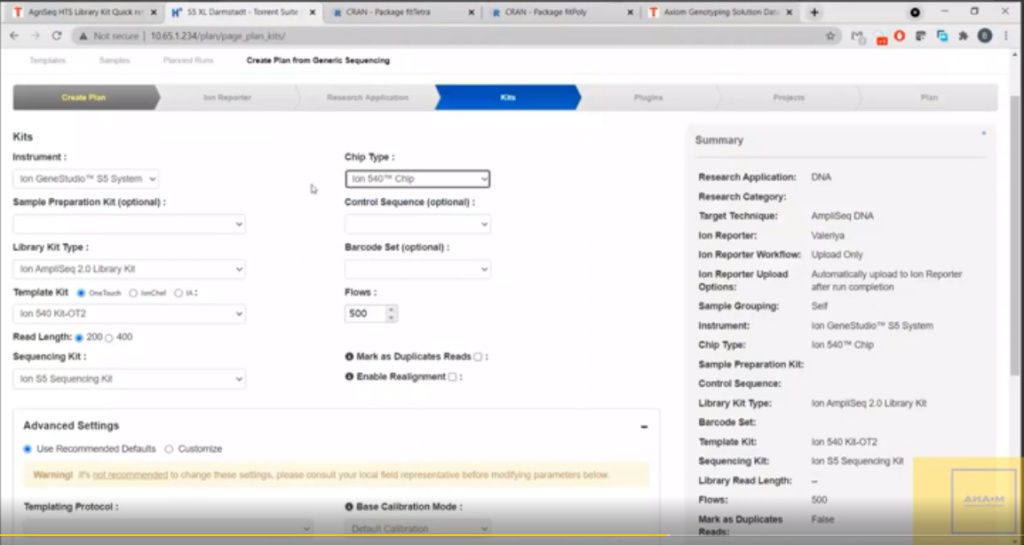Bookmark this page with the star icon
This screenshot has height=545, width=1024.
click(830, 35)
